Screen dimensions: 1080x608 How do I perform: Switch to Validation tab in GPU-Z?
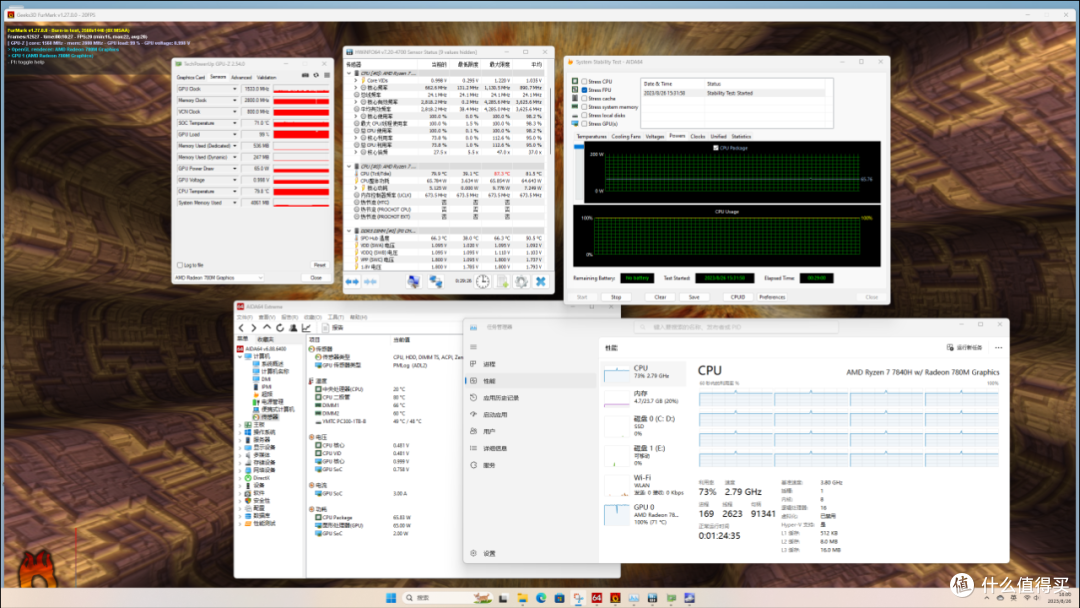pos(267,78)
